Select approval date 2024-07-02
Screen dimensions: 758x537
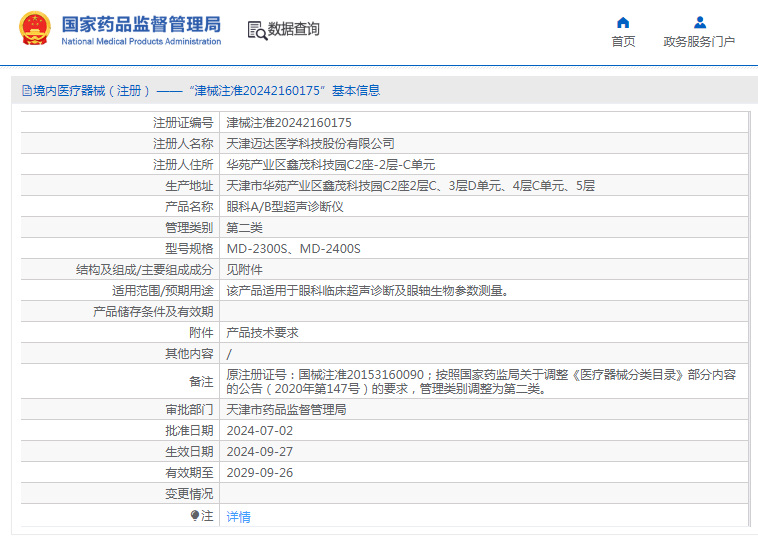pyautogui.click(x=260, y=431)
